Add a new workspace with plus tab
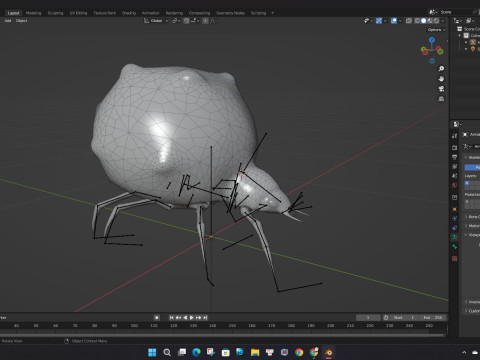480x360 pixels. 272,13
